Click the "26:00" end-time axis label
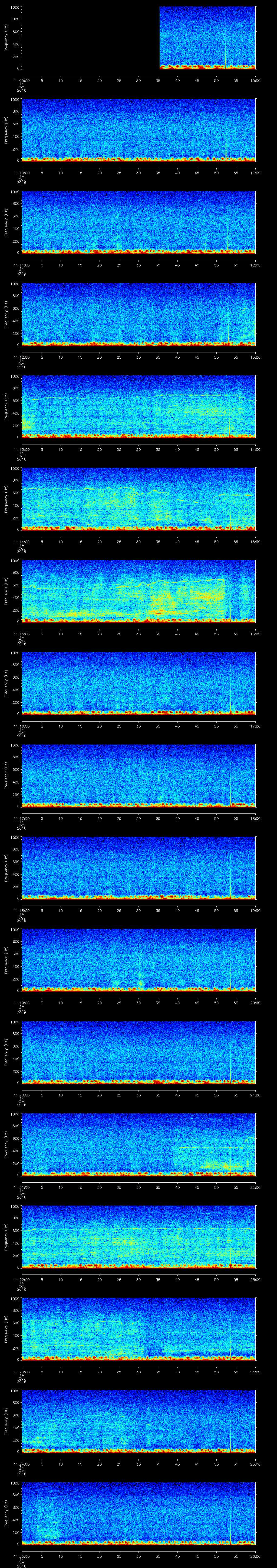277x1568 pixels. click(x=255, y=1556)
